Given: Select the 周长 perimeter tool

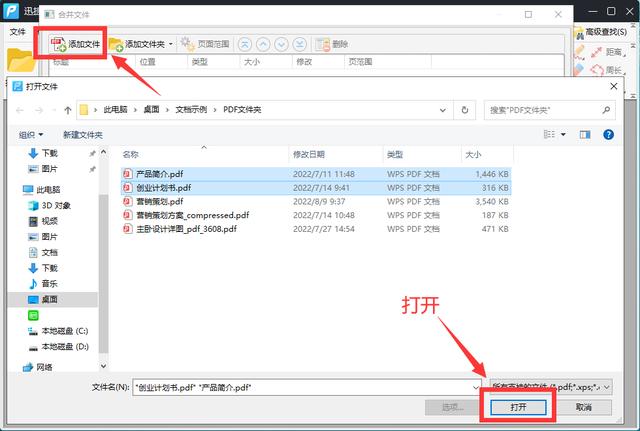Looking at the screenshot, I should pyautogui.click(x=608, y=70).
